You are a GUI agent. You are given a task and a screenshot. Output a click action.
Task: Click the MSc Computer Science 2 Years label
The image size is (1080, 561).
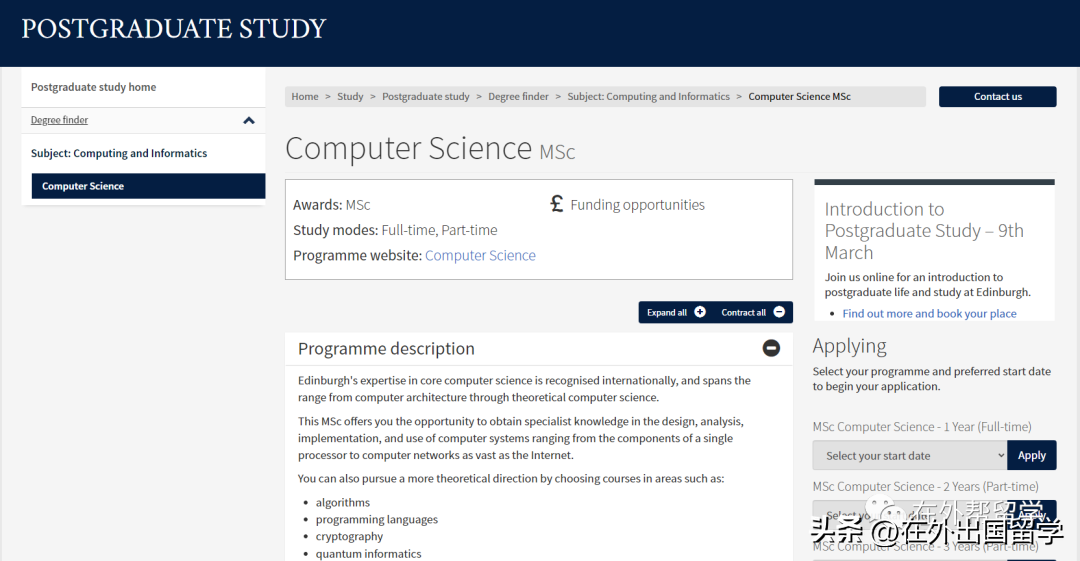click(x=926, y=487)
